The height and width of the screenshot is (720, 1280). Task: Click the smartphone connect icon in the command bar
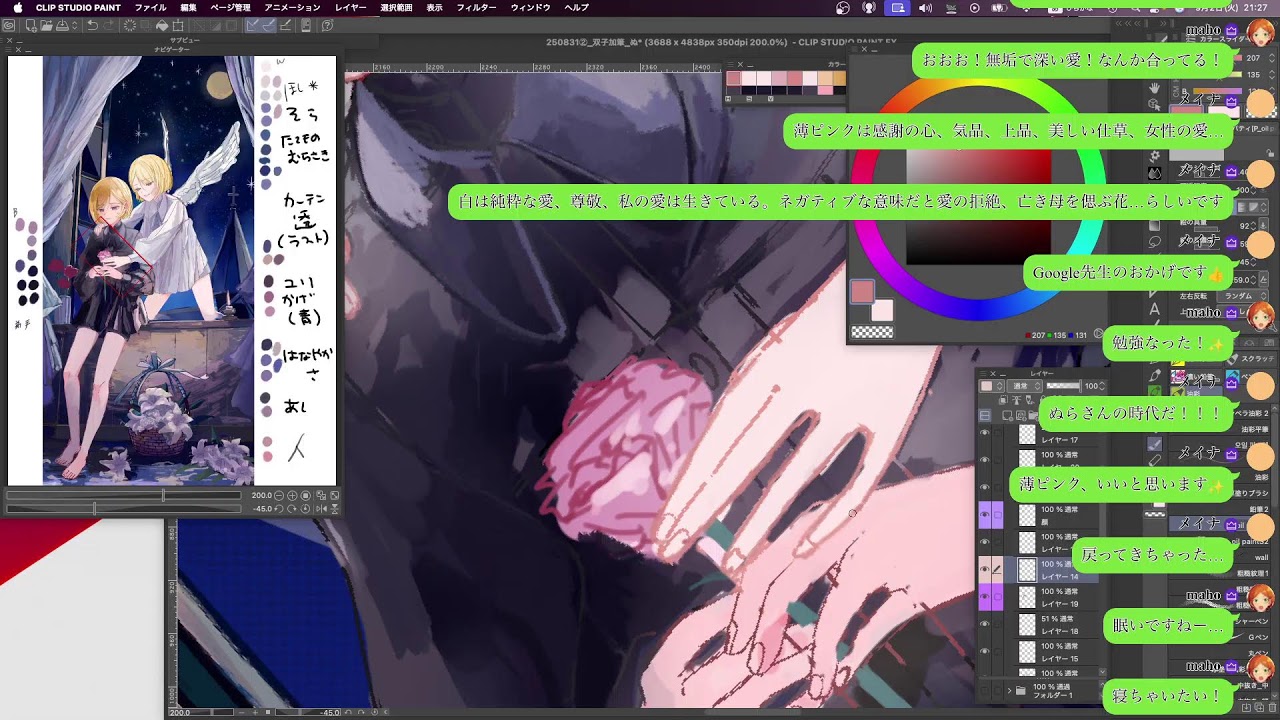click(306, 25)
